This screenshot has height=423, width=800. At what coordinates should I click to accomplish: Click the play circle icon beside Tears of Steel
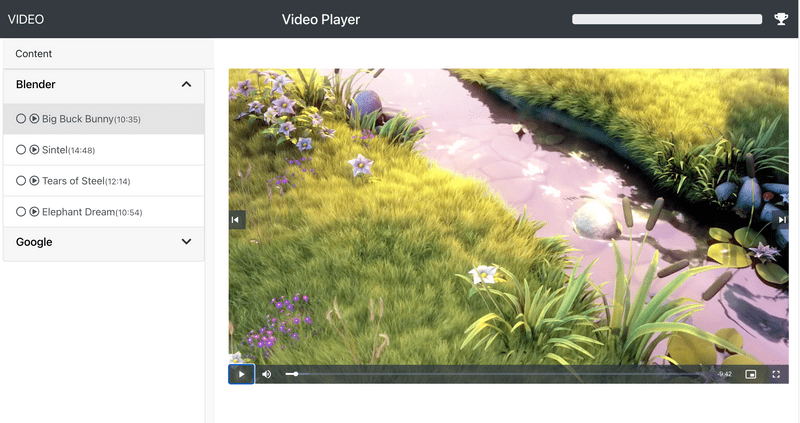tap(34, 181)
